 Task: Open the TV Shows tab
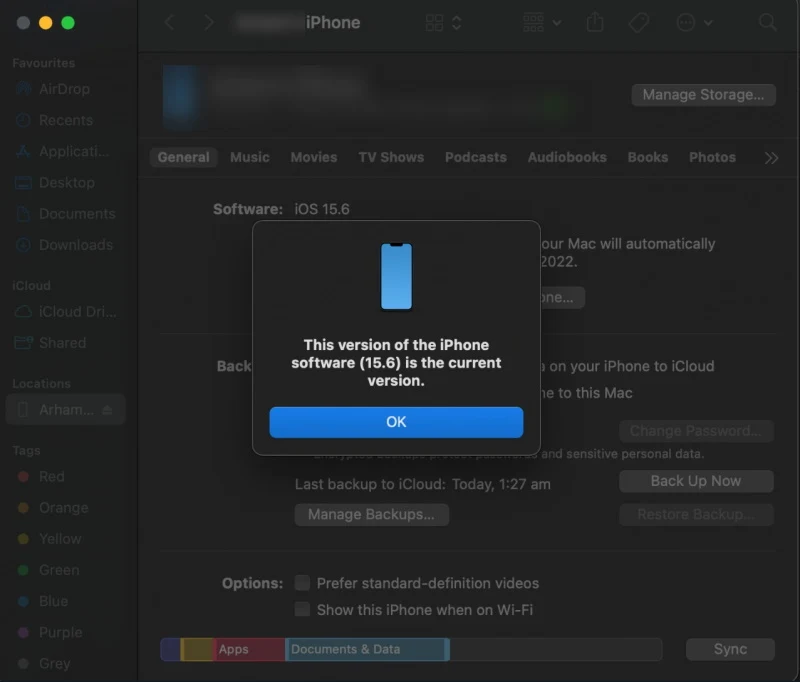[x=391, y=157]
